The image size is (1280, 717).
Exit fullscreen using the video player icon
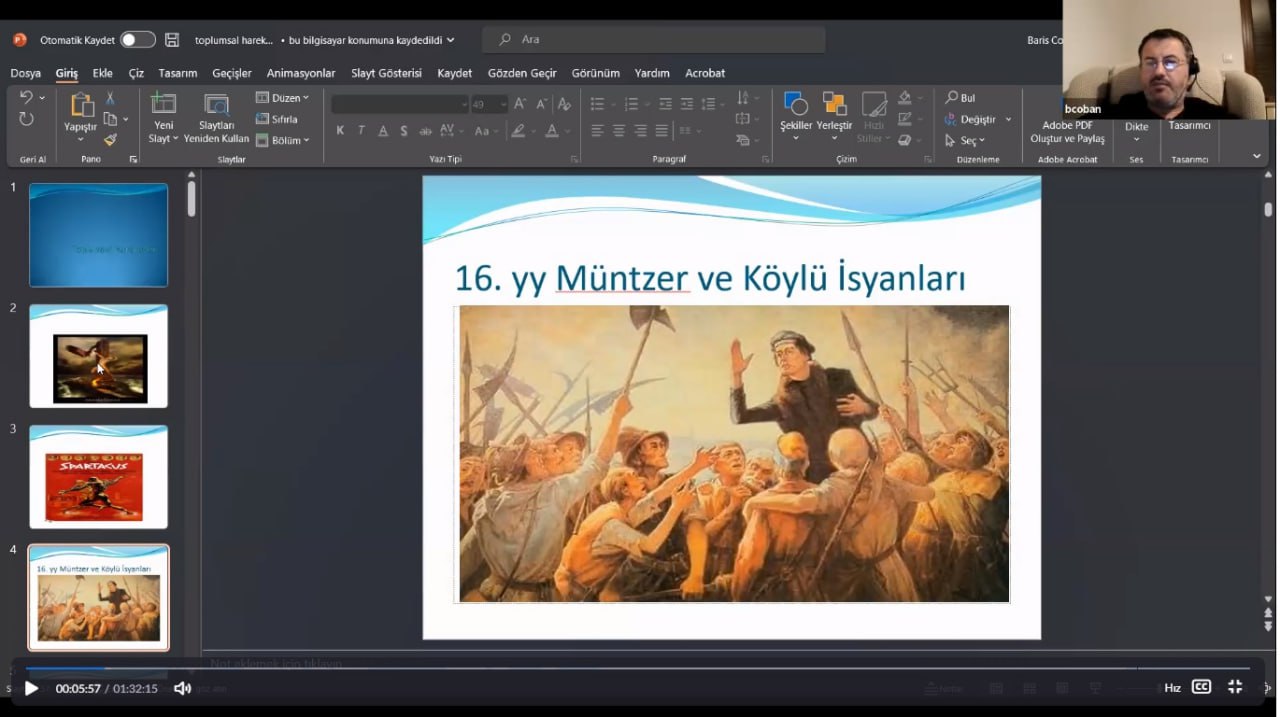1235,687
